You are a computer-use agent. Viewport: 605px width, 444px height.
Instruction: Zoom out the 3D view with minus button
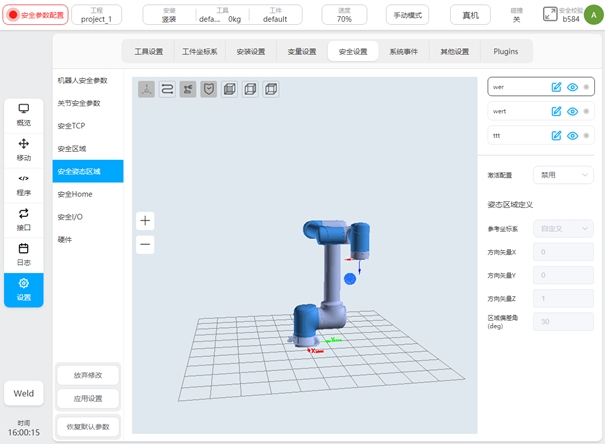click(146, 243)
